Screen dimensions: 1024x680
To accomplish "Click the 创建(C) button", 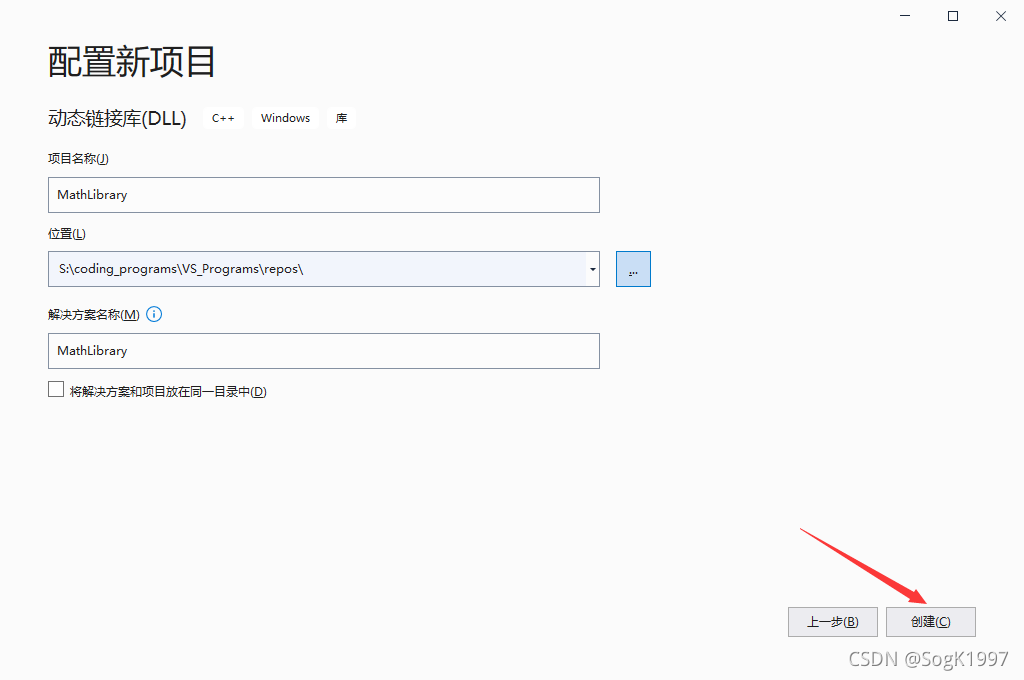I will [x=931, y=621].
